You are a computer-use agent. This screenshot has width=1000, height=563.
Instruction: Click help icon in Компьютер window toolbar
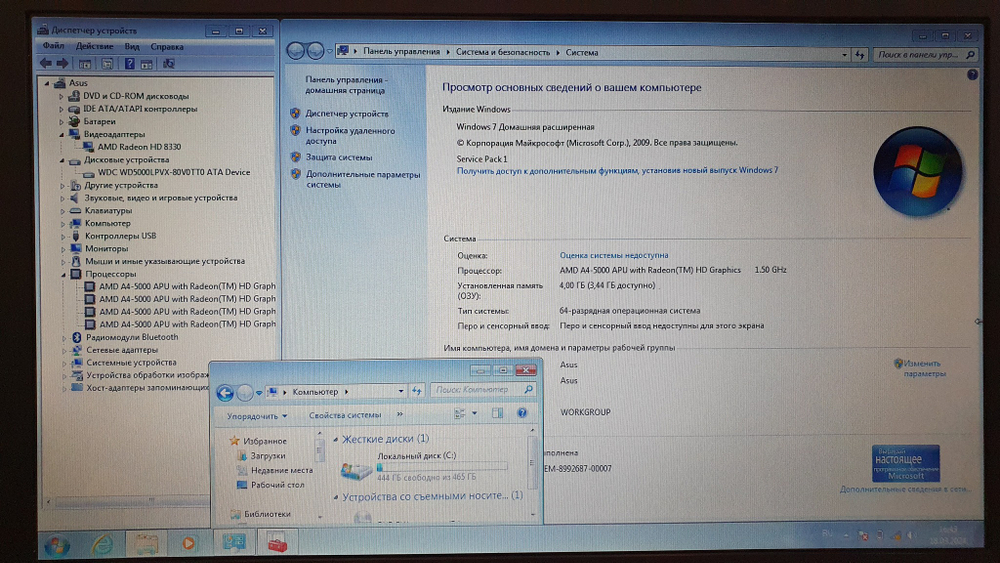pyautogui.click(x=522, y=413)
